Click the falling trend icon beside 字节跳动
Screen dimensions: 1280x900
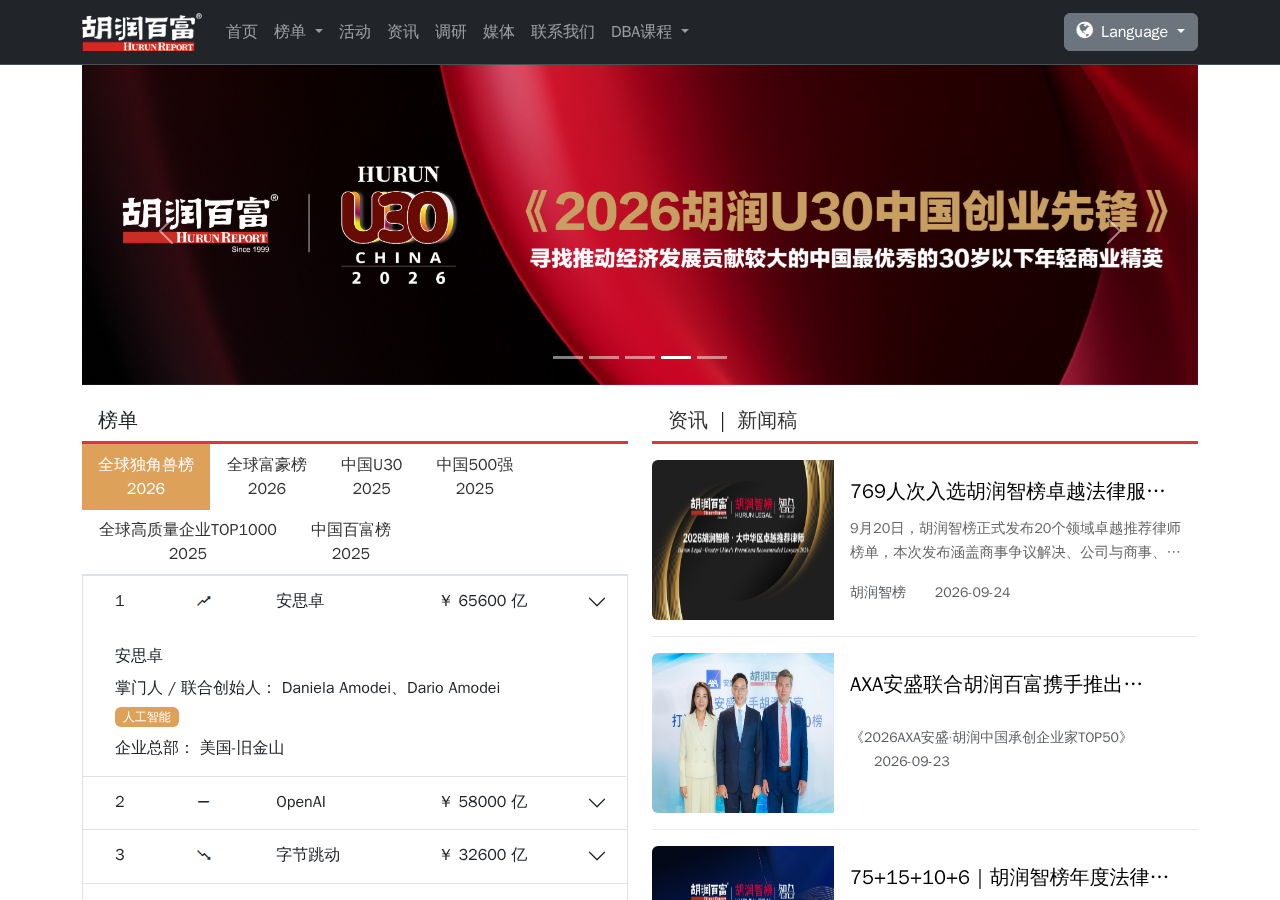[x=204, y=855]
